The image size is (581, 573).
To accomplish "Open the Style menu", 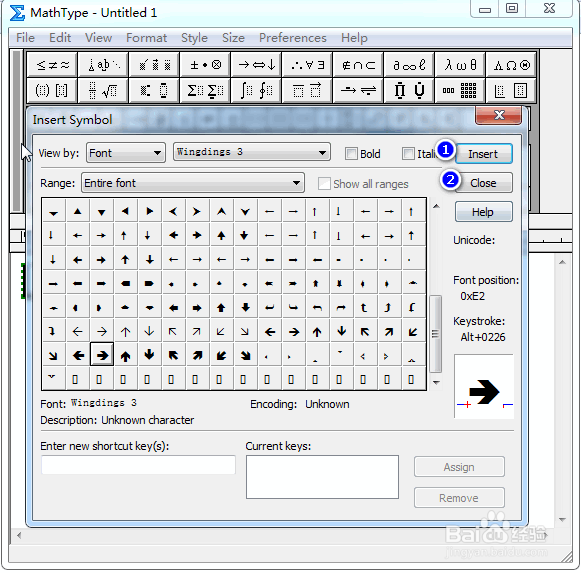I will click(x=194, y=38).
